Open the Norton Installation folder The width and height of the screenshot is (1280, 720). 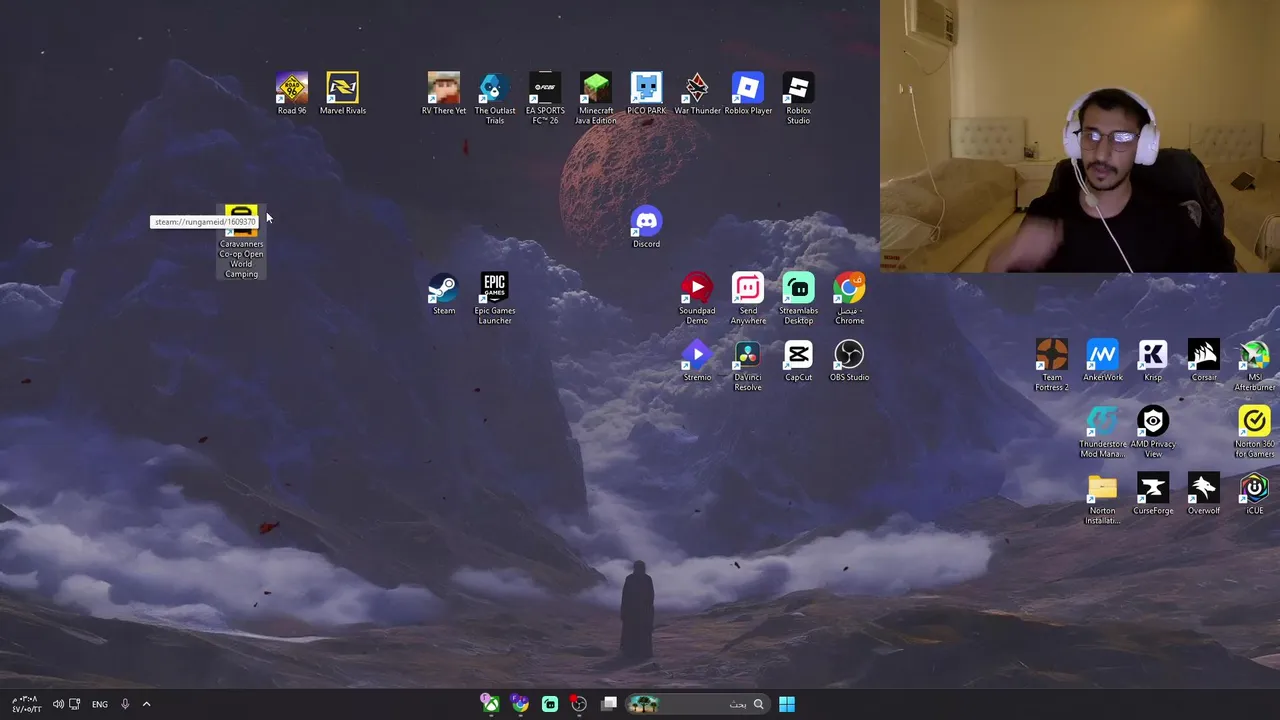pyautogui.click(x=1102, y=499)
